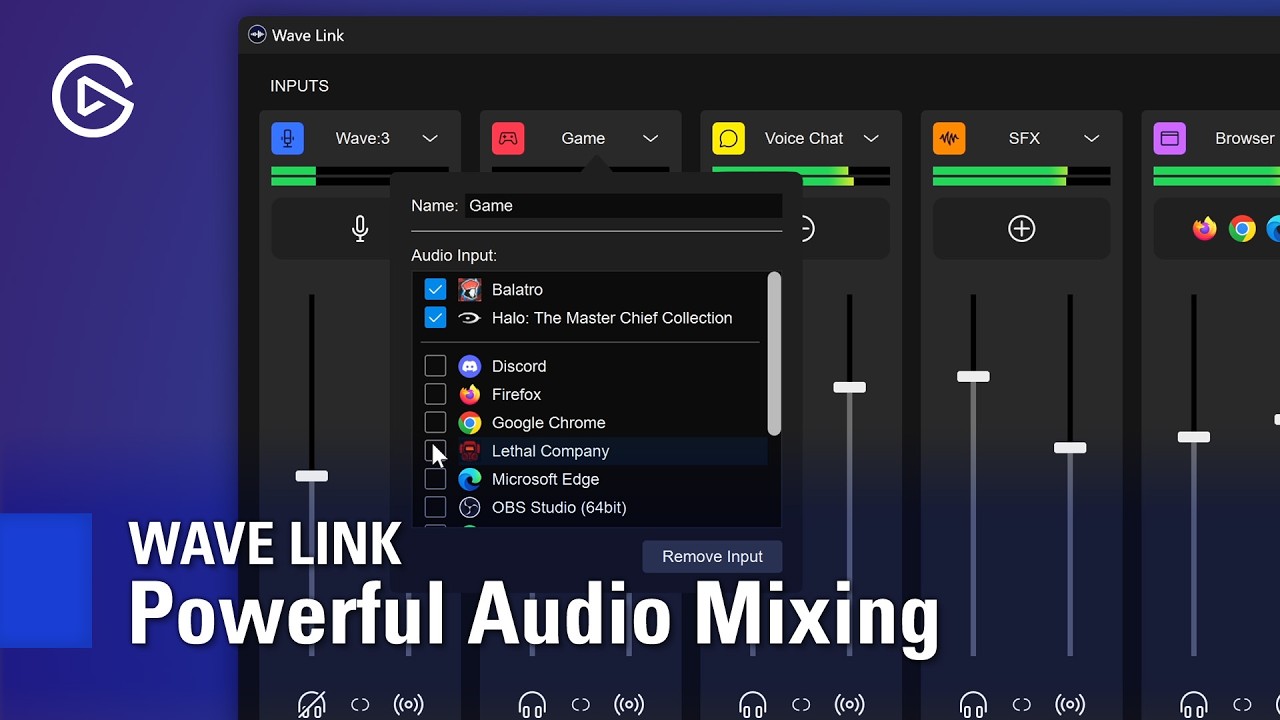Tick the Google Chrome checkbox
Screen dimensions: 1280x720
(x=435, y=422)
